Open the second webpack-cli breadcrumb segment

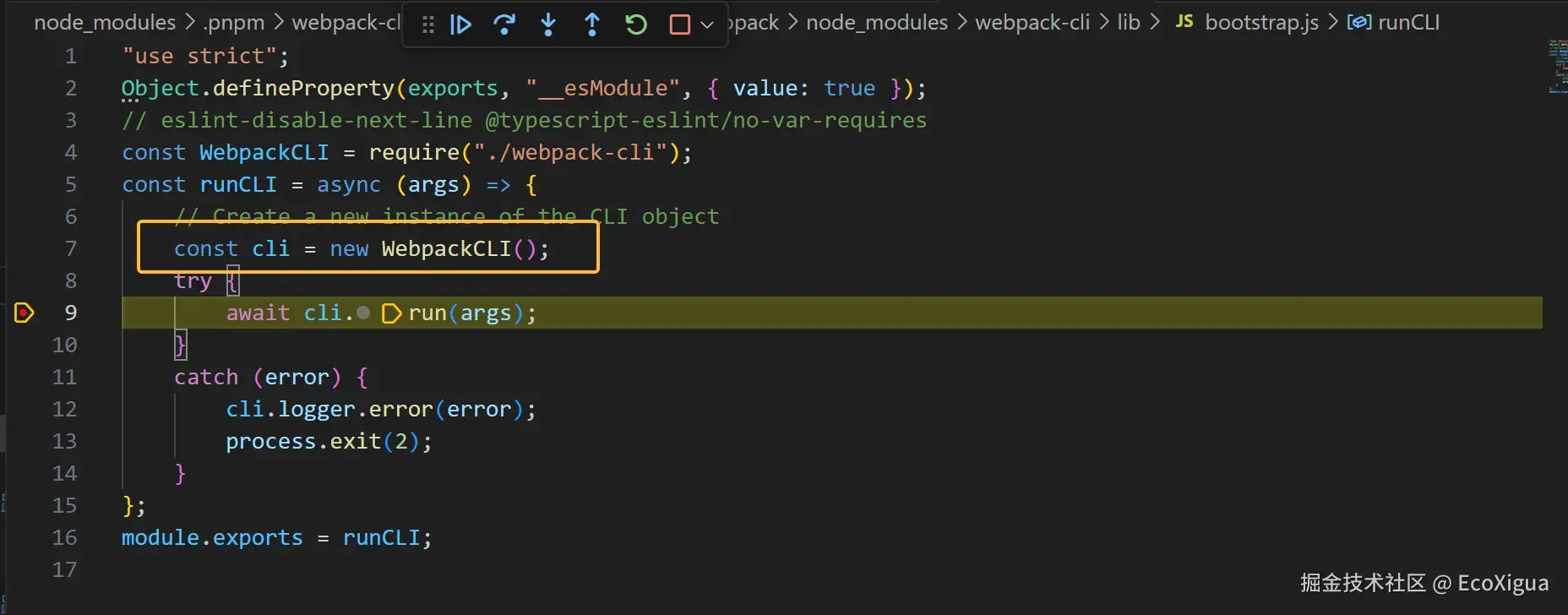[x=1032, y=23]
